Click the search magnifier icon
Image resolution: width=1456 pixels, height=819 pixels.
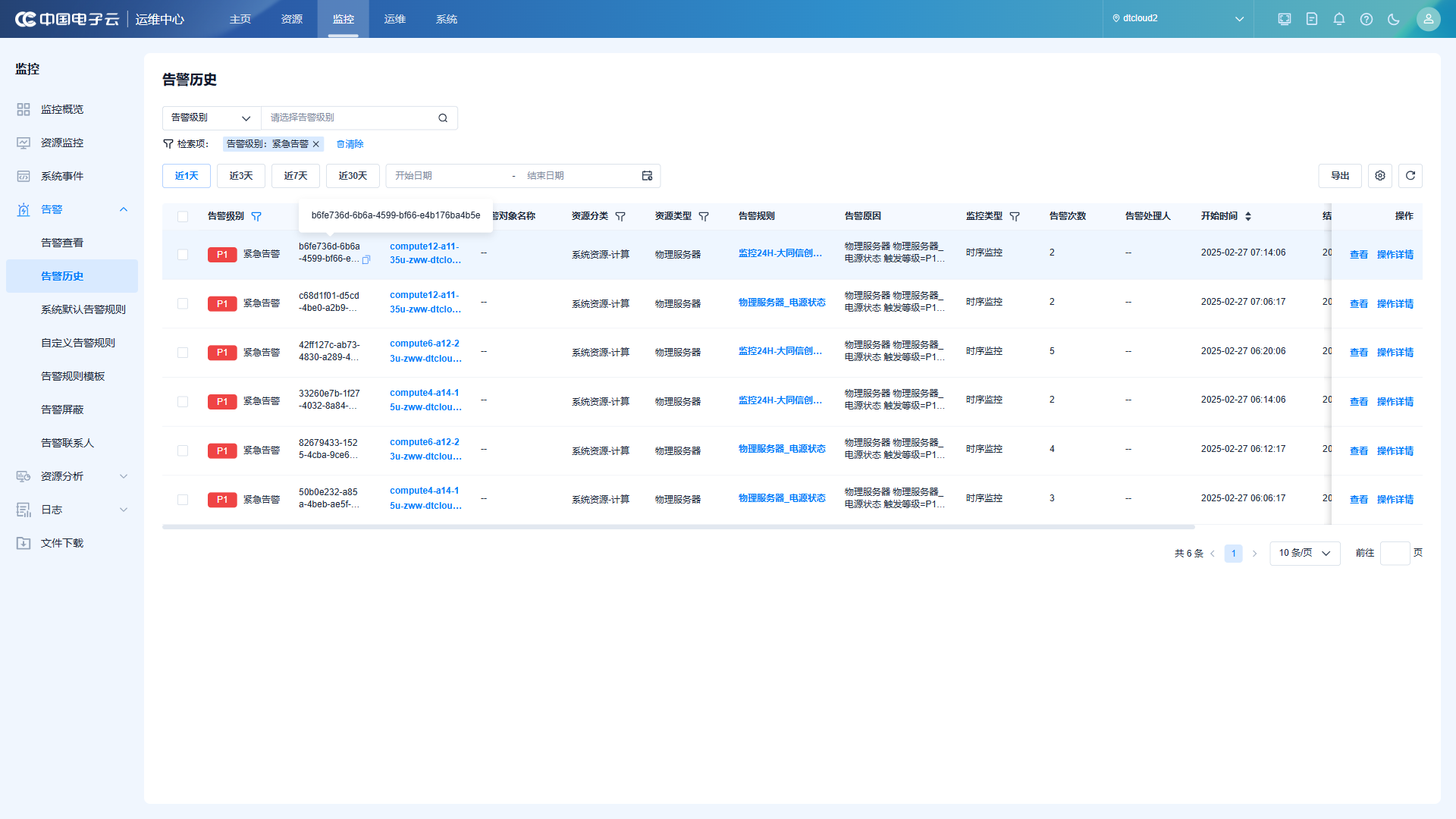(443, 118)
